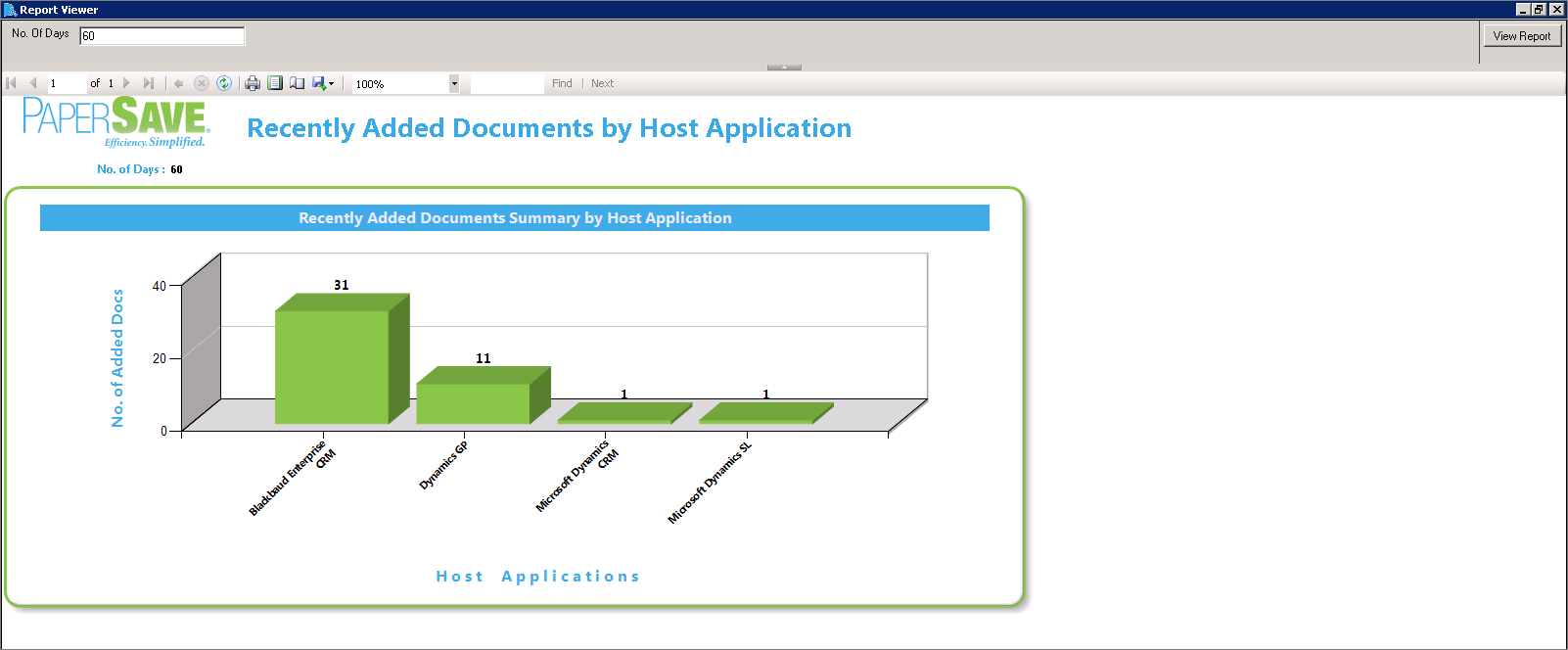Click the 'No. of Days : 60' report text
This screenshot has width=1568, height=650.
(140, 169)
